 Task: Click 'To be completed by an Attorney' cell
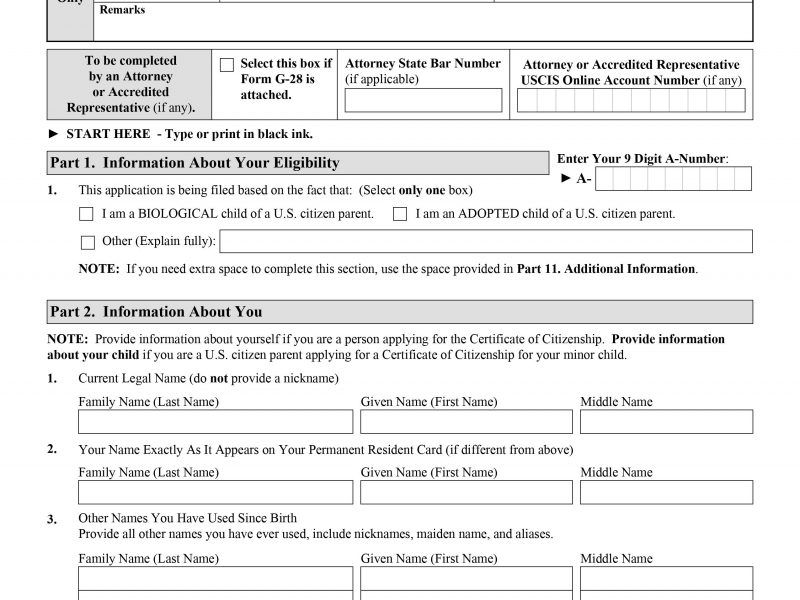click(x=130, y=84)
